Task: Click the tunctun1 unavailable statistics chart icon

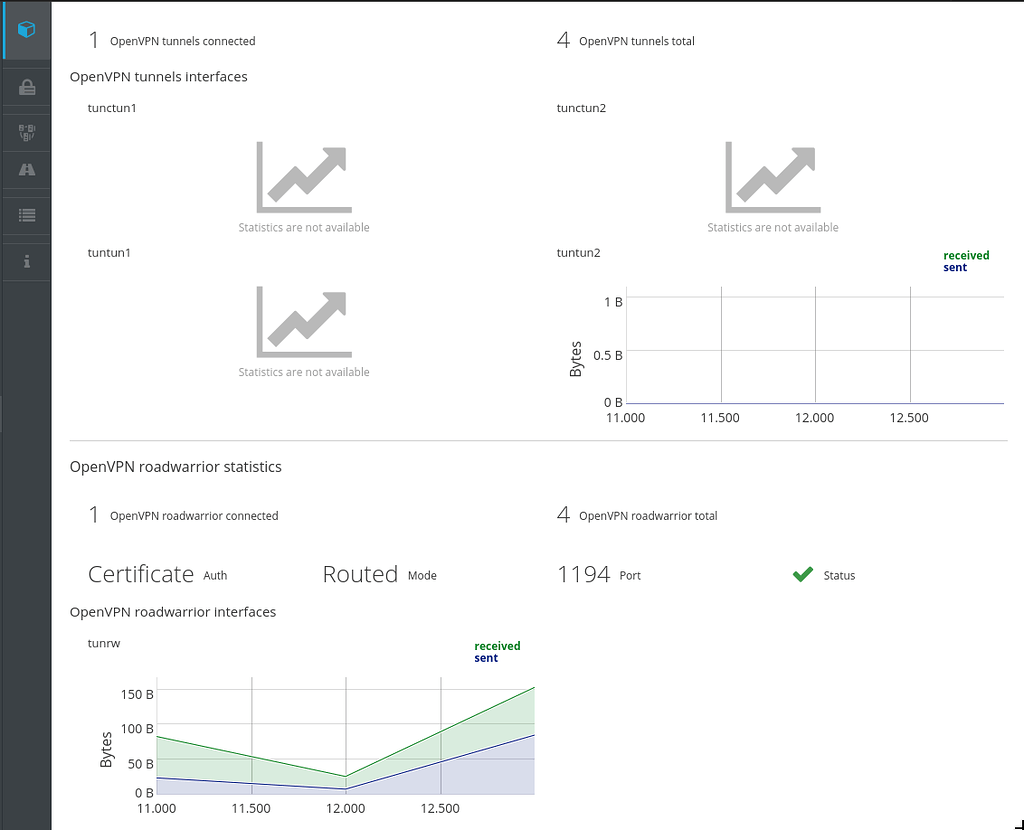Action: coord(303,177)
